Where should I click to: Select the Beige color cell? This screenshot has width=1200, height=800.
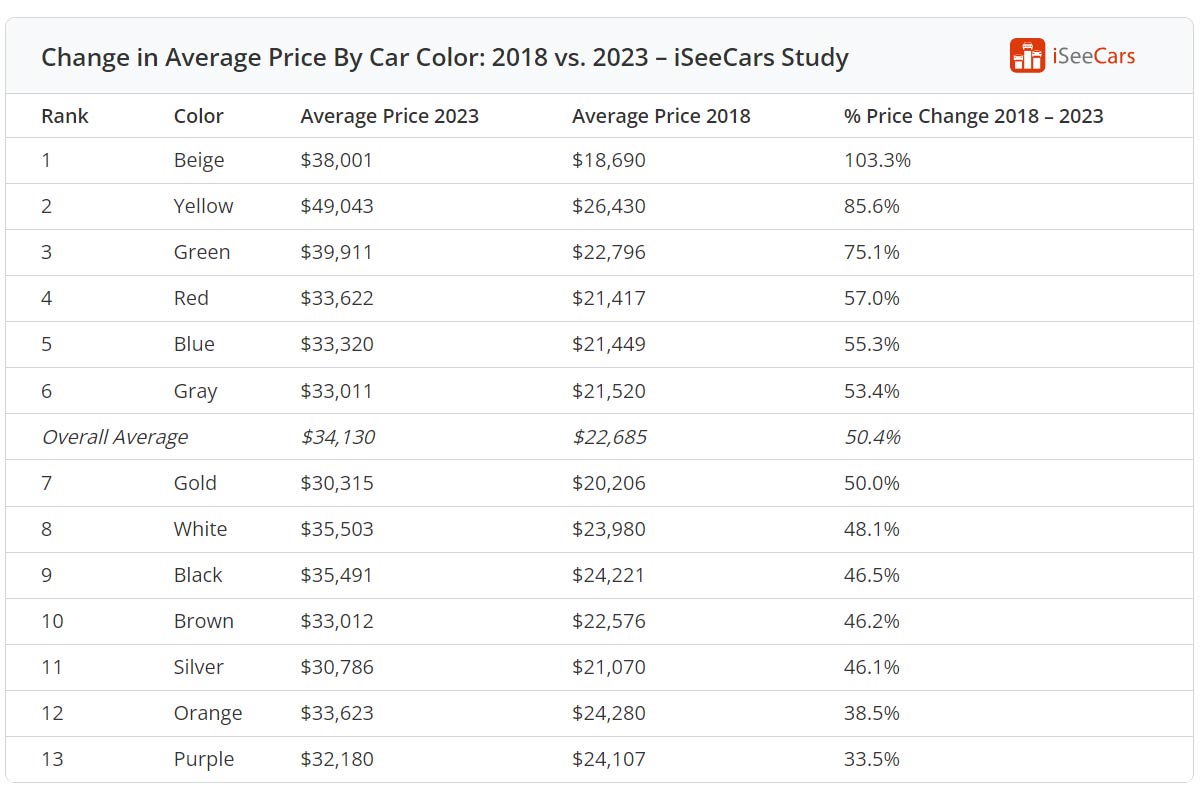199,160
